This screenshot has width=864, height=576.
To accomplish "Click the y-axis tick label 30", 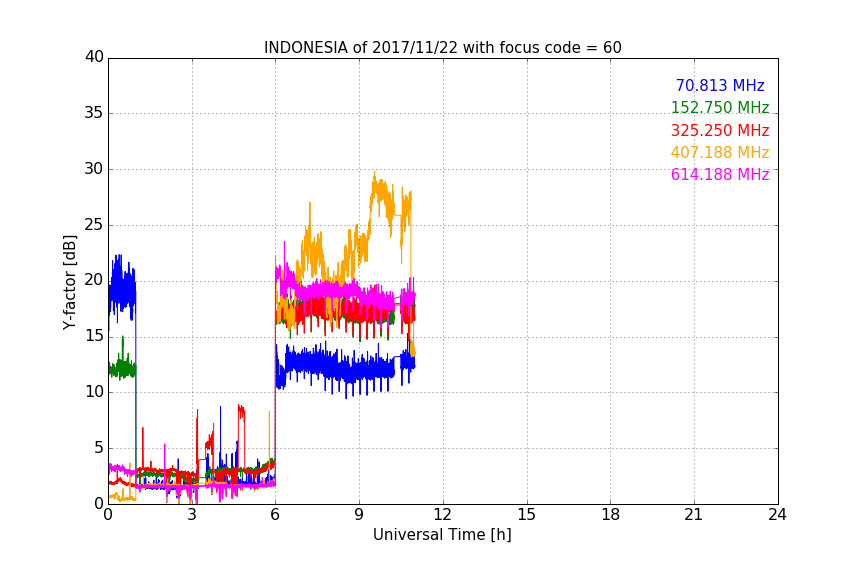I will tap(94, 169).
